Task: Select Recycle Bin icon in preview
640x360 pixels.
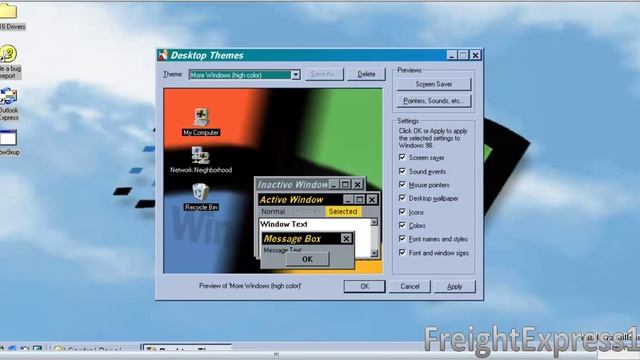Action: tap(201, 197)
